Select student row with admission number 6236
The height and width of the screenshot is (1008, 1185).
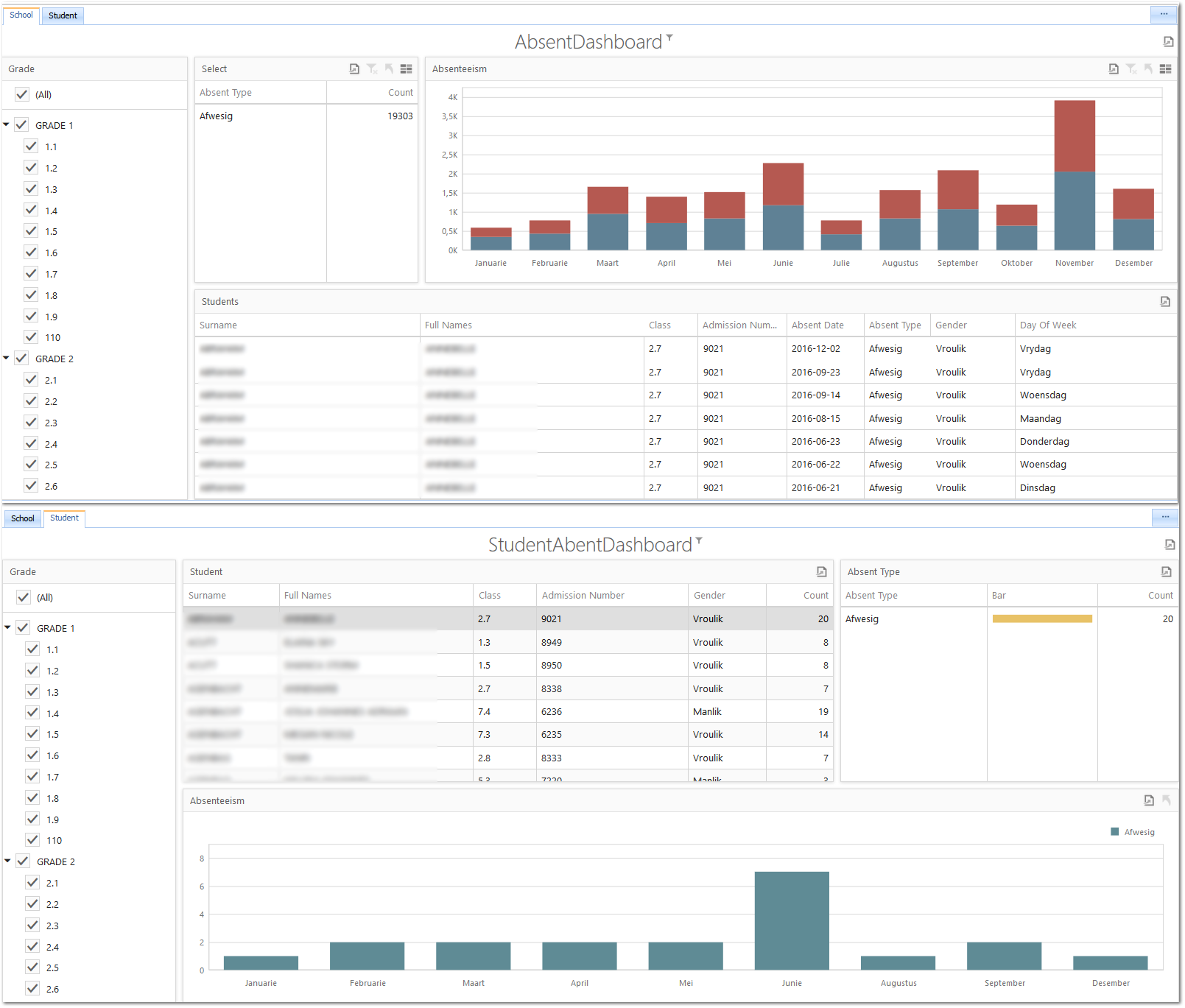pyautogui.click(x=508, y=711)
